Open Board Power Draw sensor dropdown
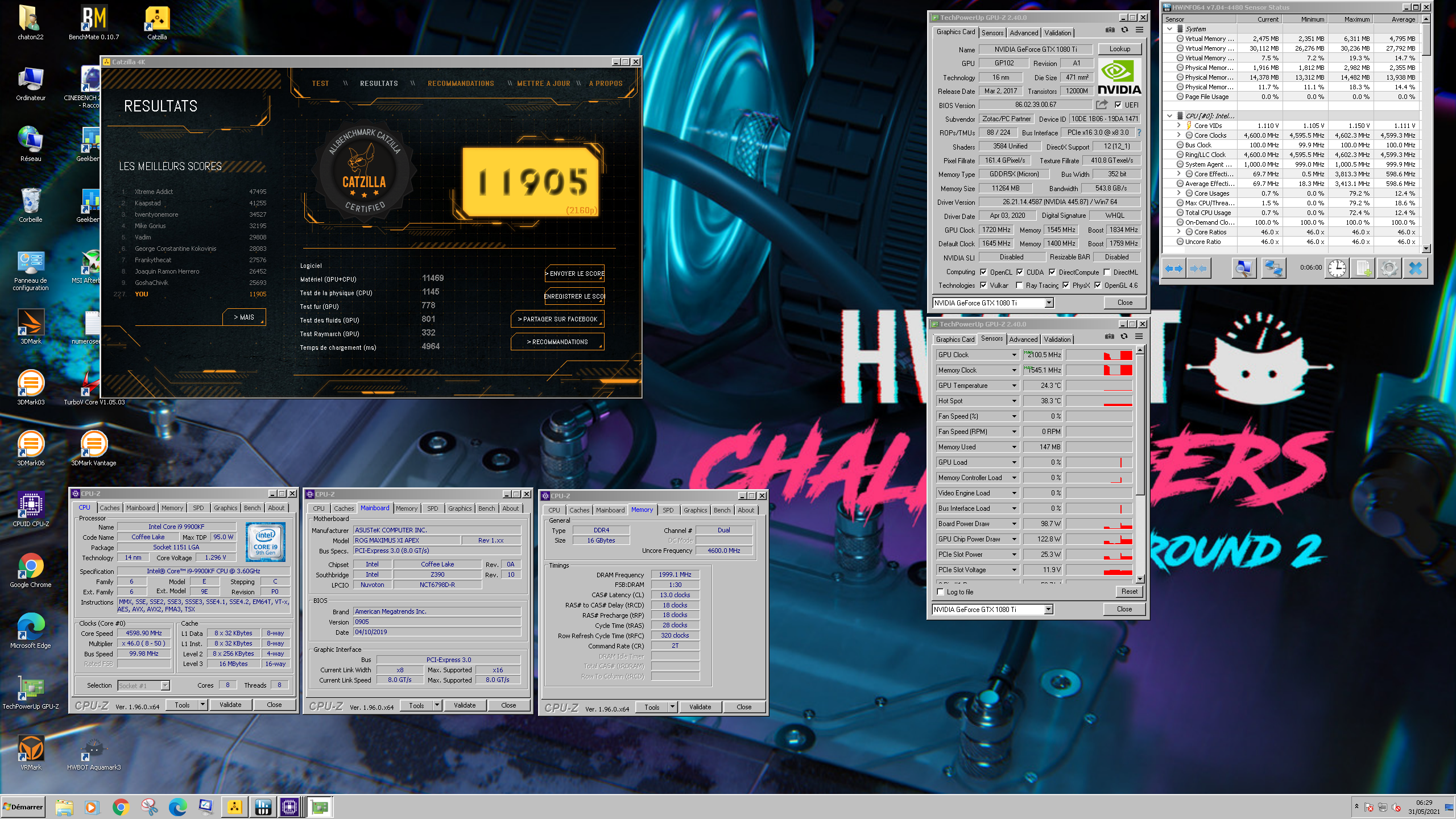This screenshot has height=819, width=1456. click(x=1014, y=524)
